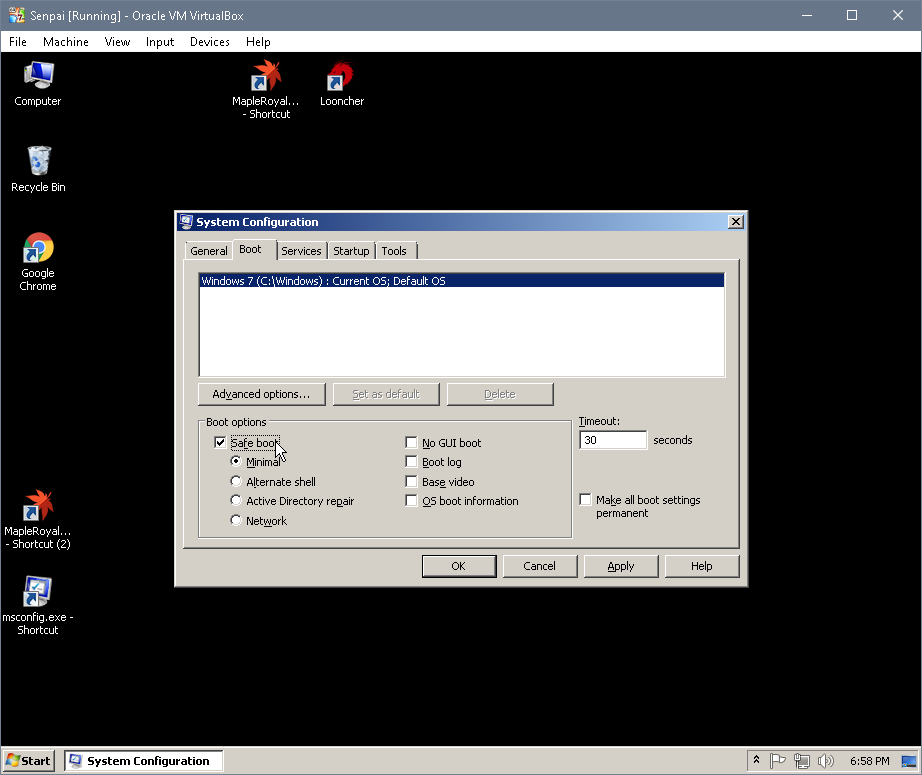This screenshot has height=775, width=922.
Task: Go to the Startup tab
Action: 351,251
